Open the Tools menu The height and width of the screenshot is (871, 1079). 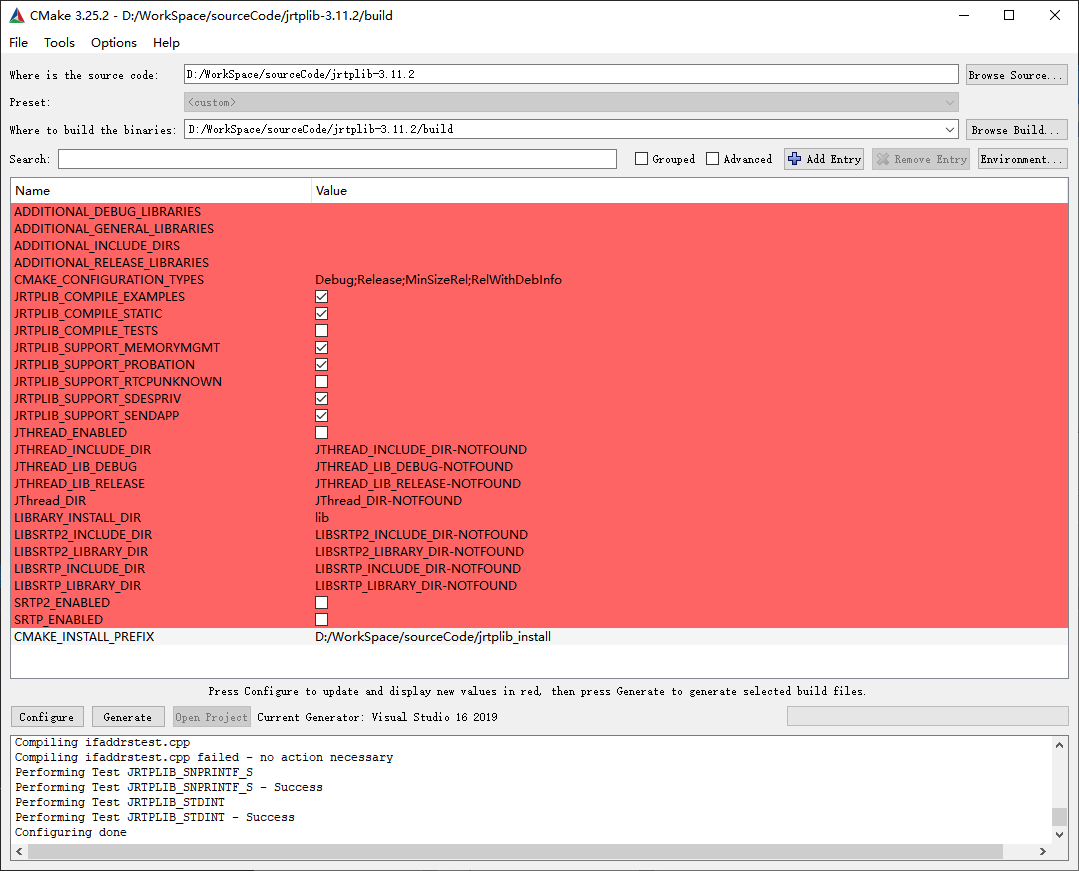tap(59, 43)
